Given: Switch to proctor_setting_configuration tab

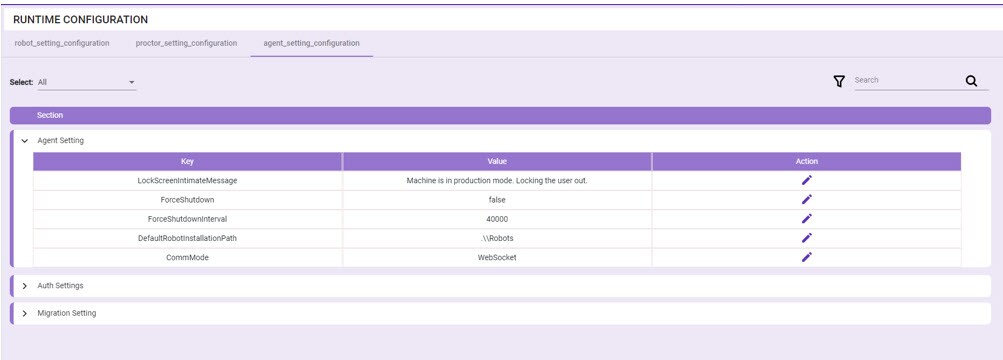Looking at the screenshot, I should coord(186,43).
